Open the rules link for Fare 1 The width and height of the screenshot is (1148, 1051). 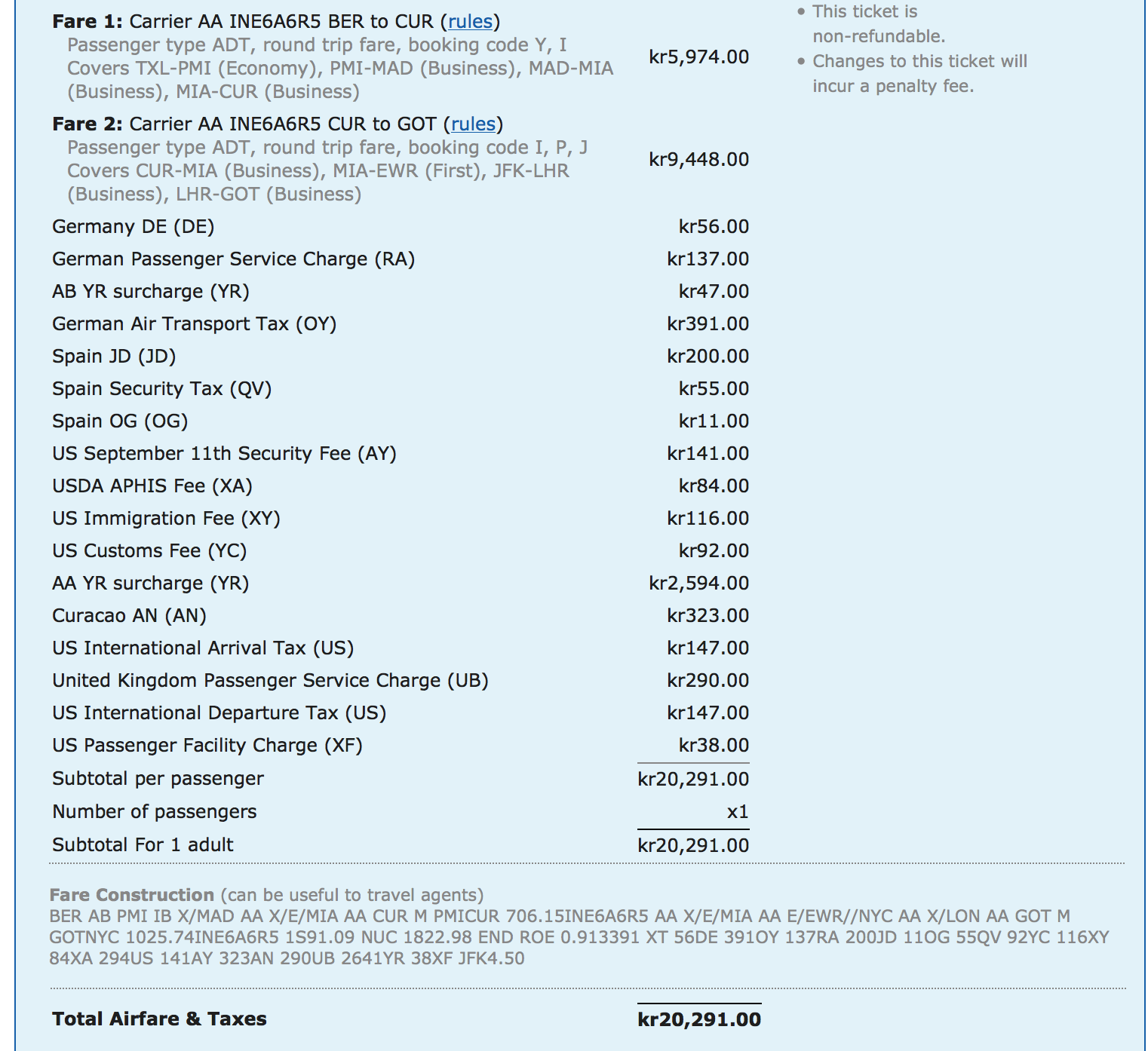[470, 22]
